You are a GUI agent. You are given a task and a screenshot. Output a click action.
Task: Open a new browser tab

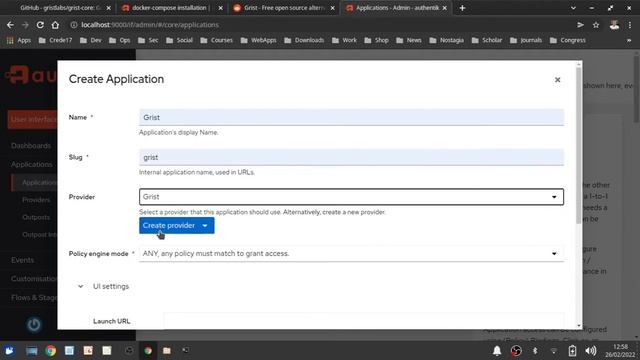point(462,8)
